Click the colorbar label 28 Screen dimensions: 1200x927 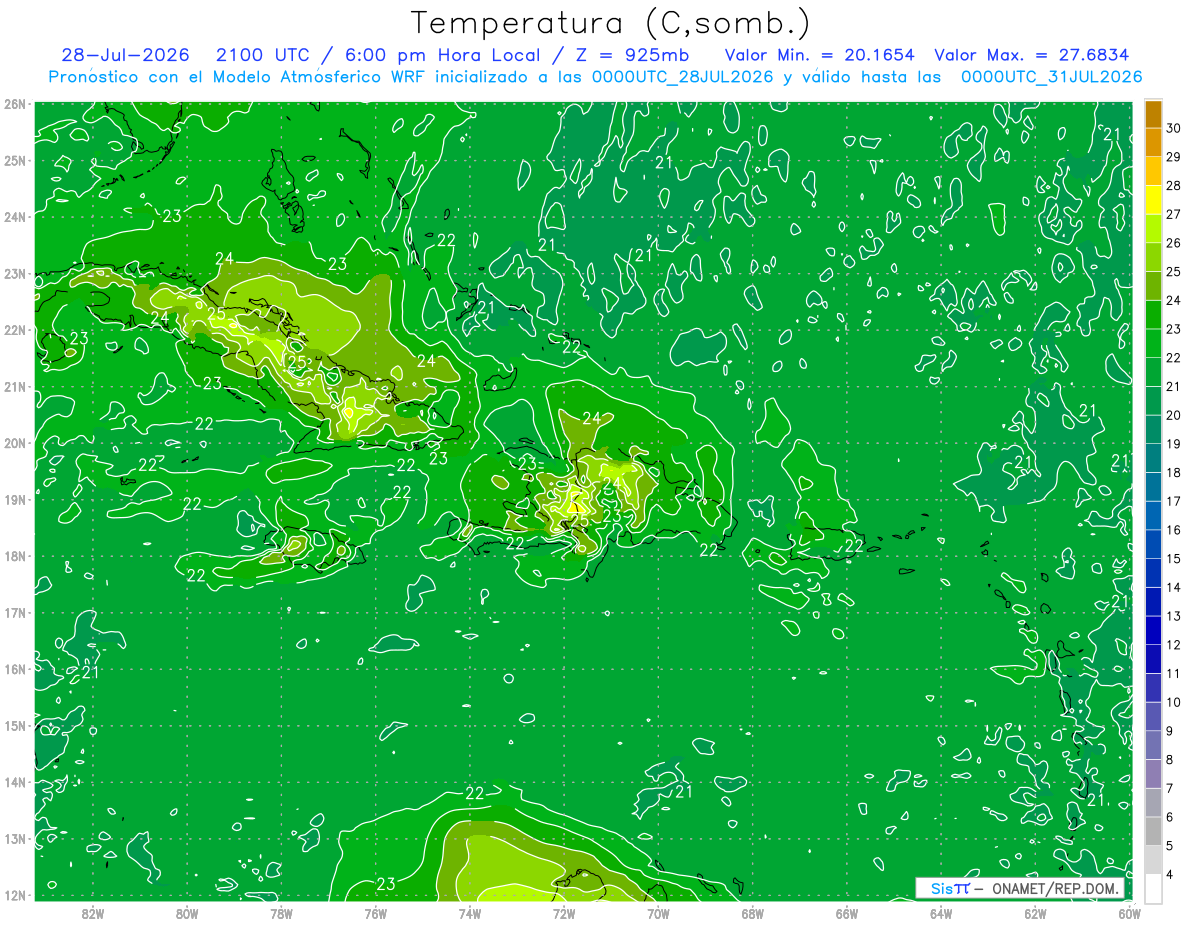click(1173, 186)
